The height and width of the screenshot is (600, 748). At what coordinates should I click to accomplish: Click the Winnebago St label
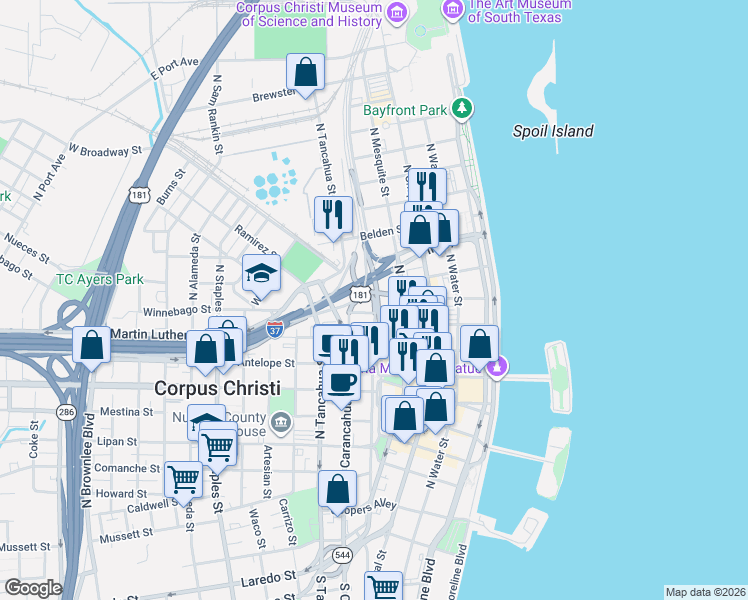(177, 311)
